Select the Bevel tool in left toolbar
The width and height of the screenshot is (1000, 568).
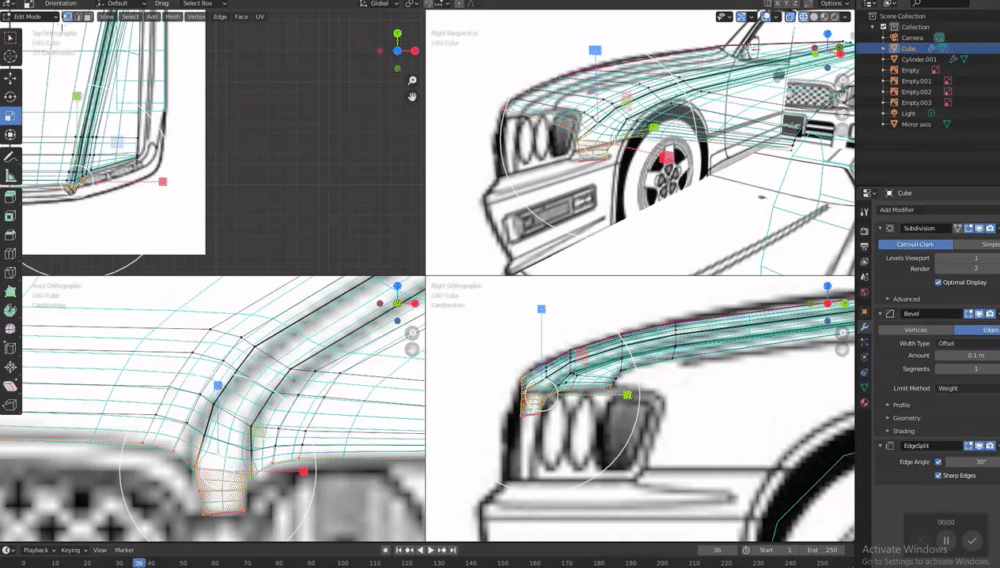pos(10,235)
